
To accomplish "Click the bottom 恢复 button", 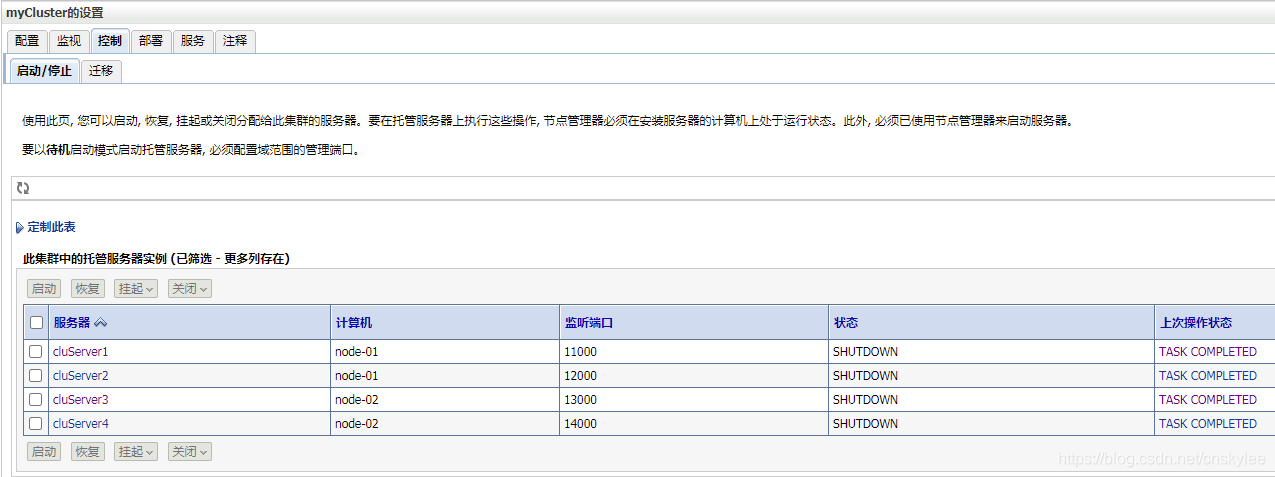I will coord(88,452).
